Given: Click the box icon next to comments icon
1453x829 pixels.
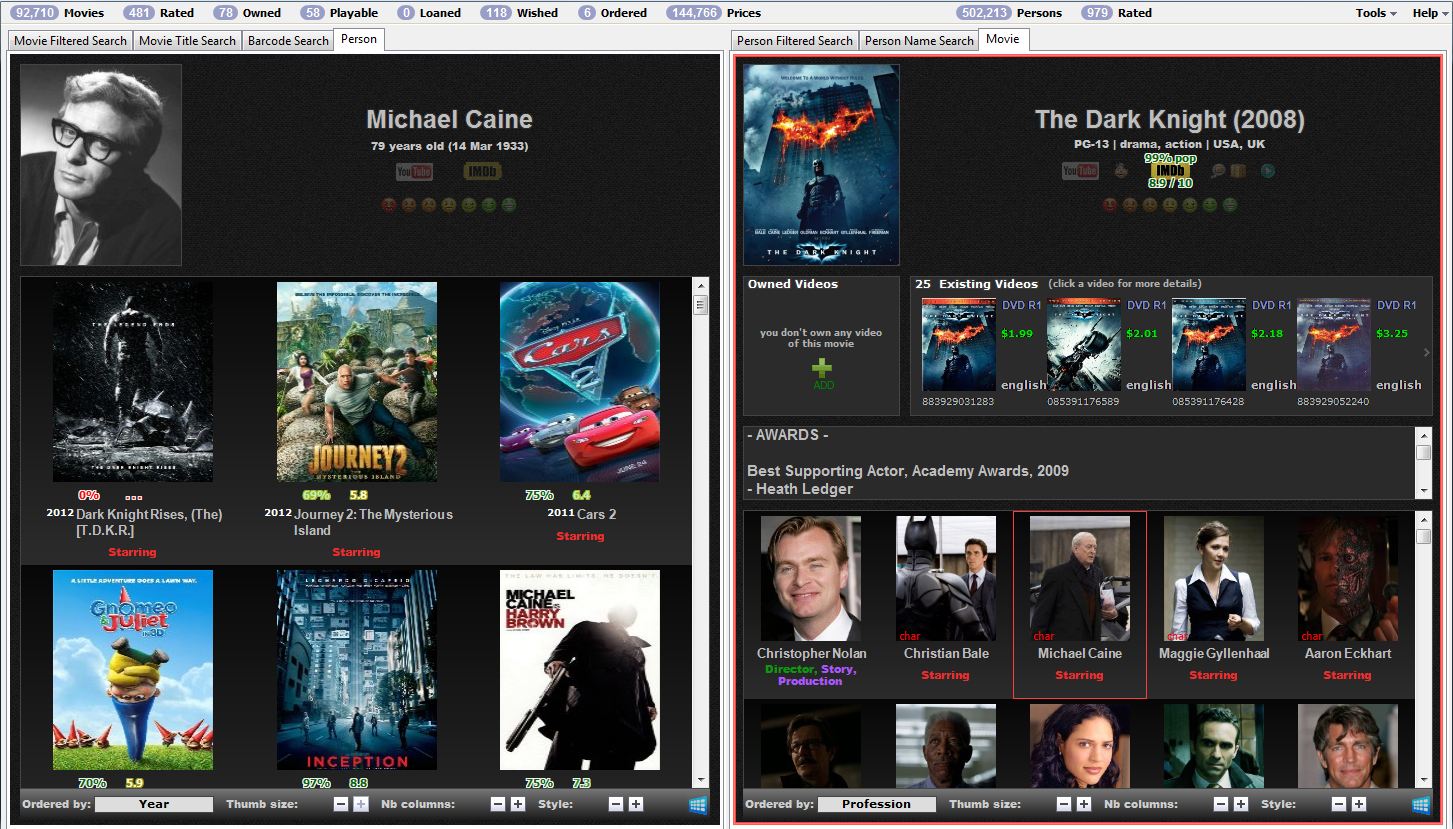Looking at the screenshot, I should point(1238,171).
